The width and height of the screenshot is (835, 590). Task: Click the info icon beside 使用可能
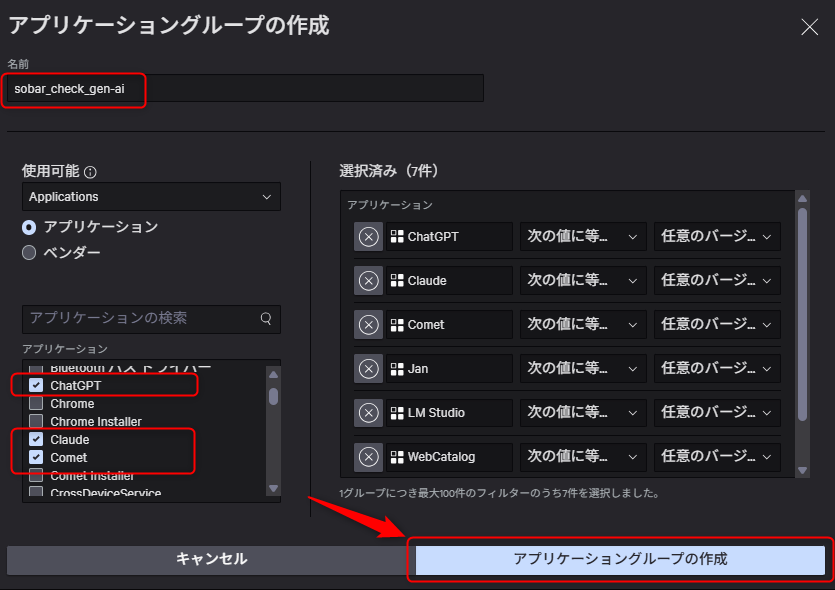[x=91, y=172]
